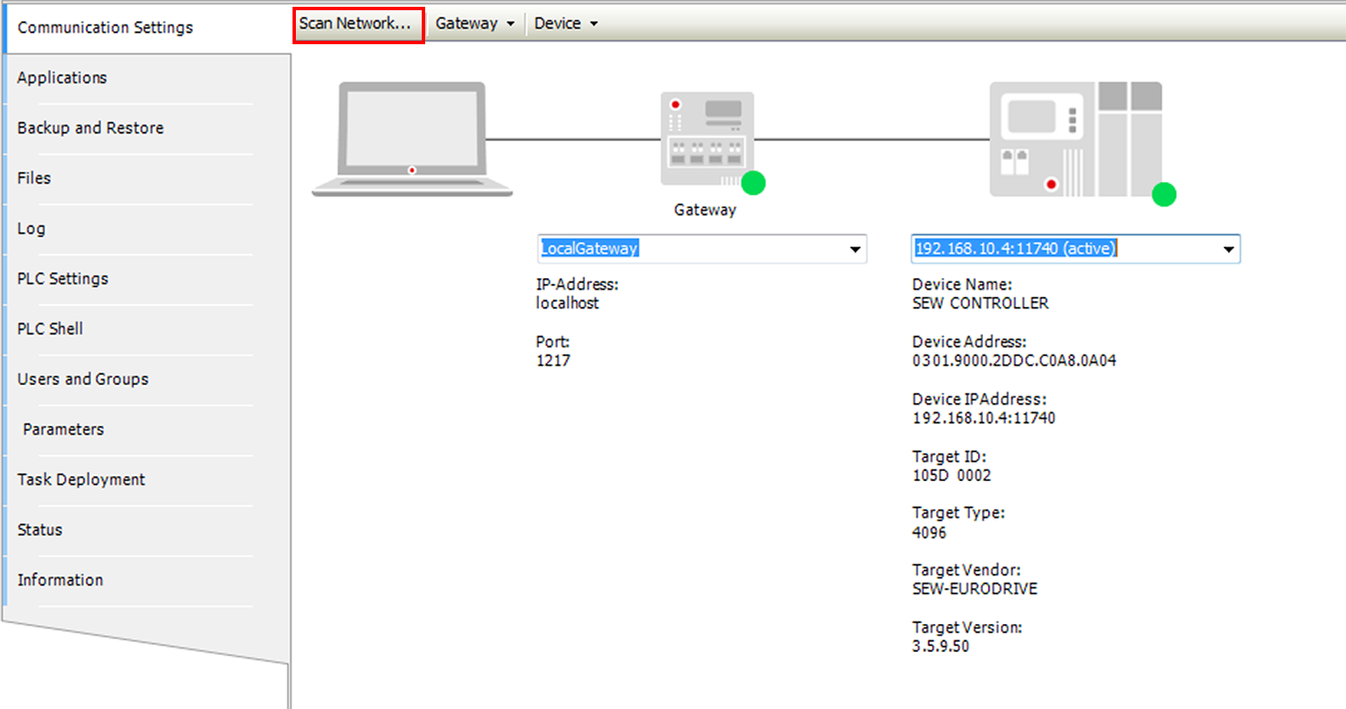Click inside the LocalGateway text field
Viewport: 1346px width, 709px height.
tap(690, 249)
